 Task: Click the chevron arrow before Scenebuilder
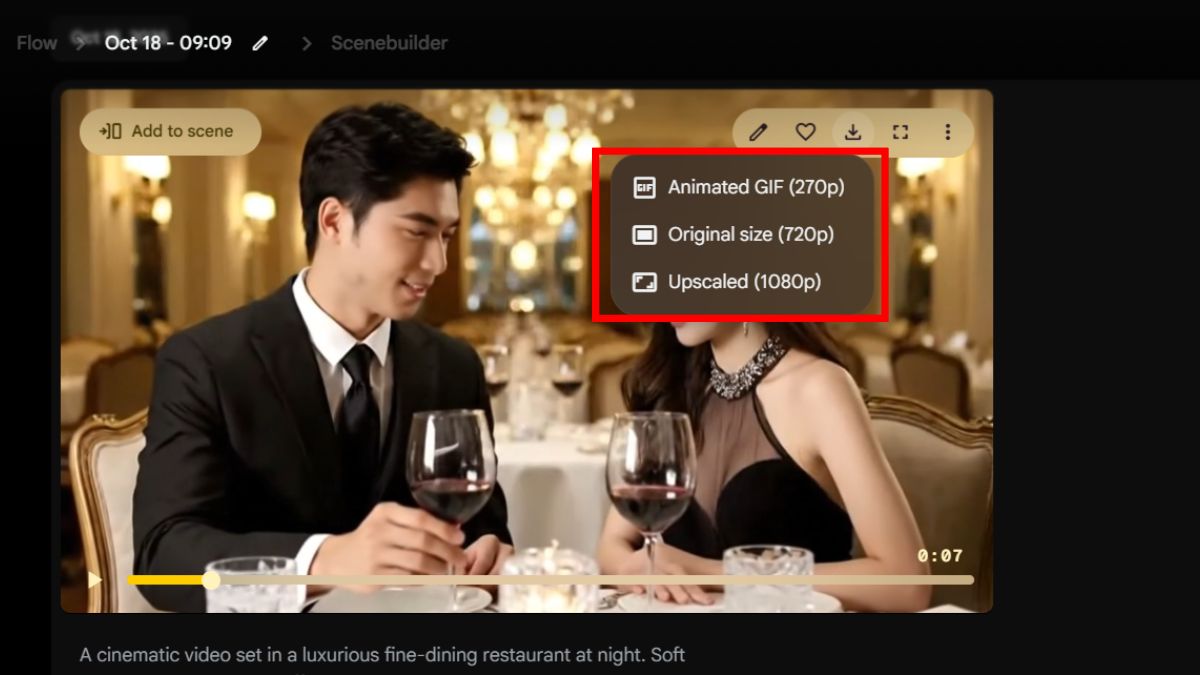307,43
